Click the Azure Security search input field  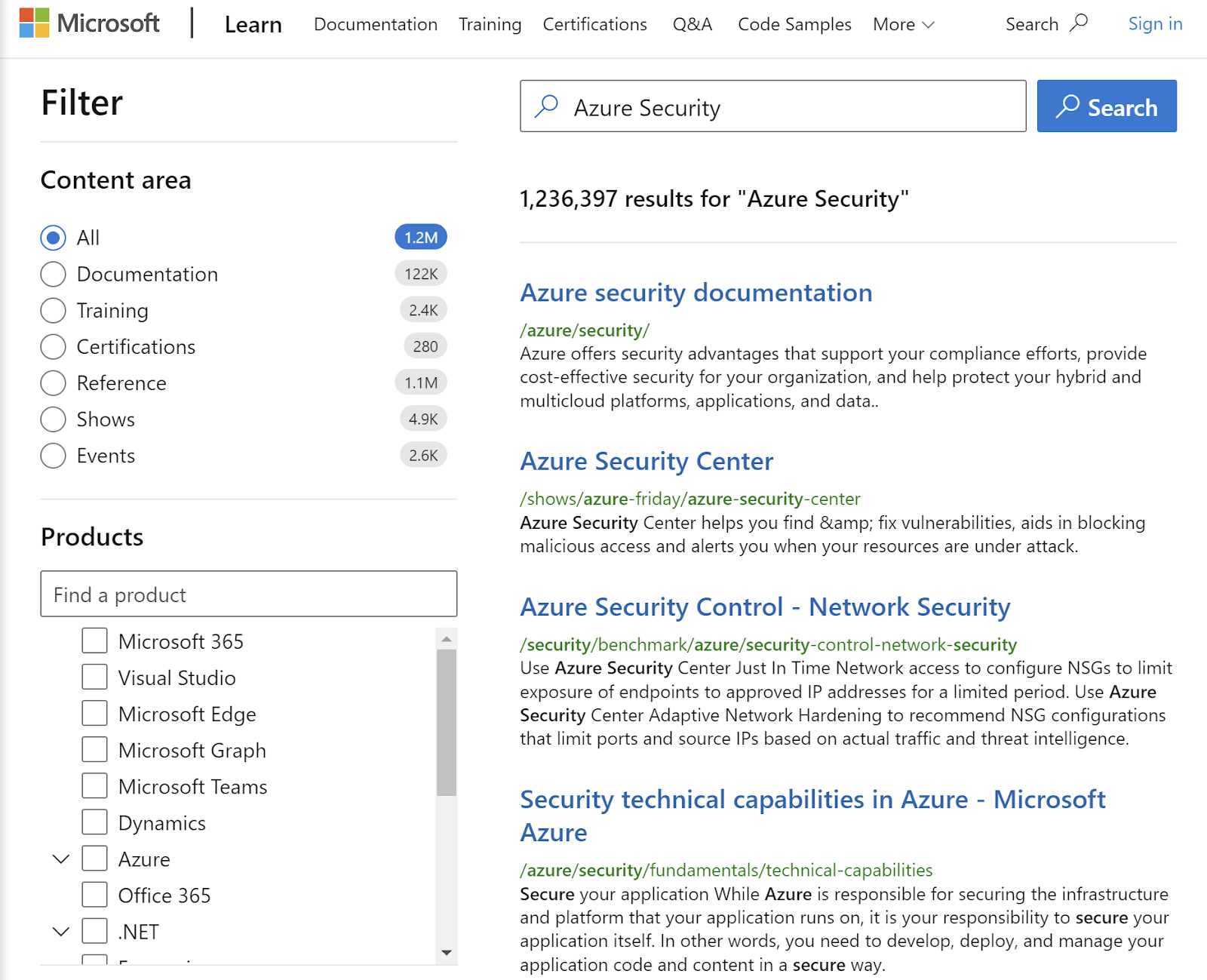coord(773,106)
